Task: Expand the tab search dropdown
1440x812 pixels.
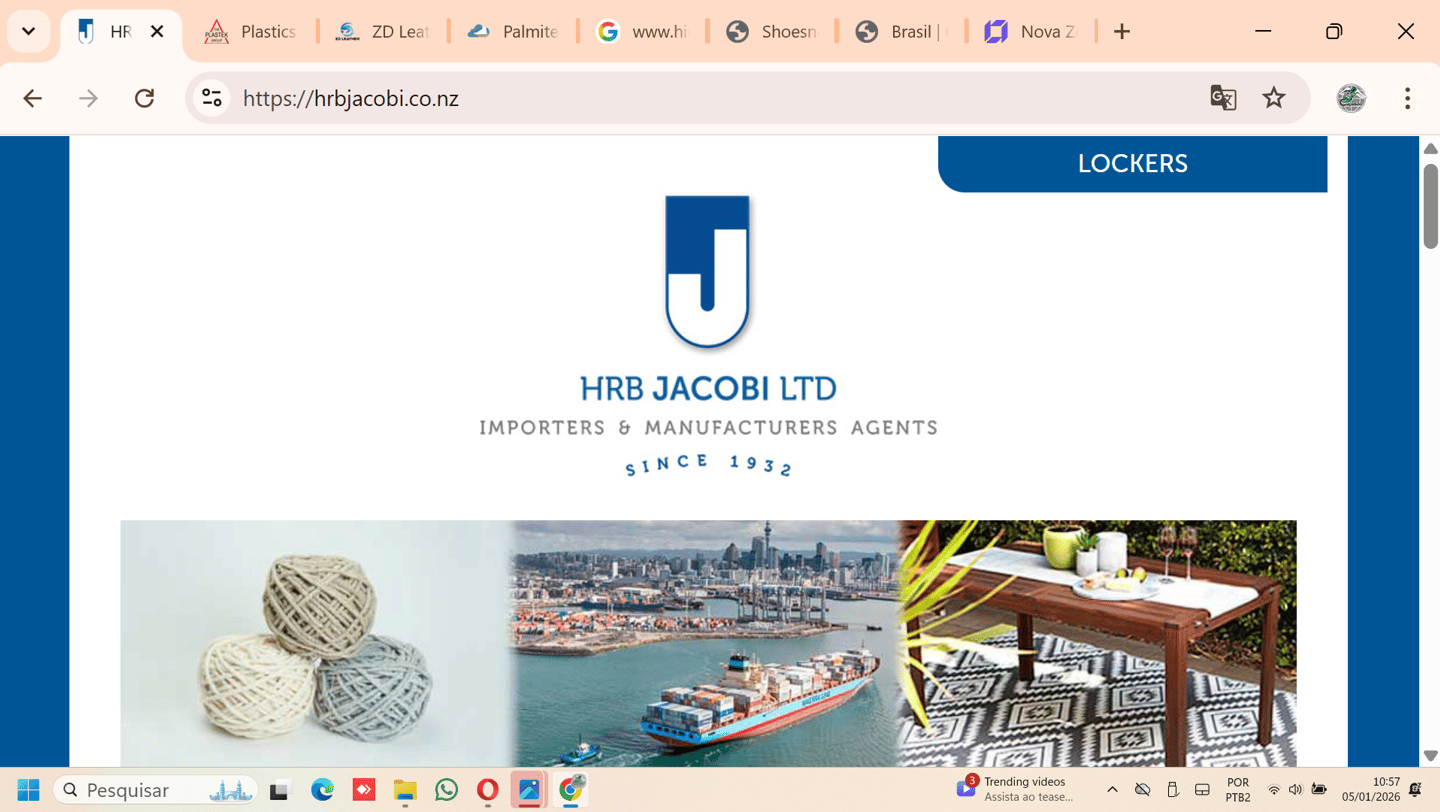Action: pyautogui.click(x=29, y=32)
